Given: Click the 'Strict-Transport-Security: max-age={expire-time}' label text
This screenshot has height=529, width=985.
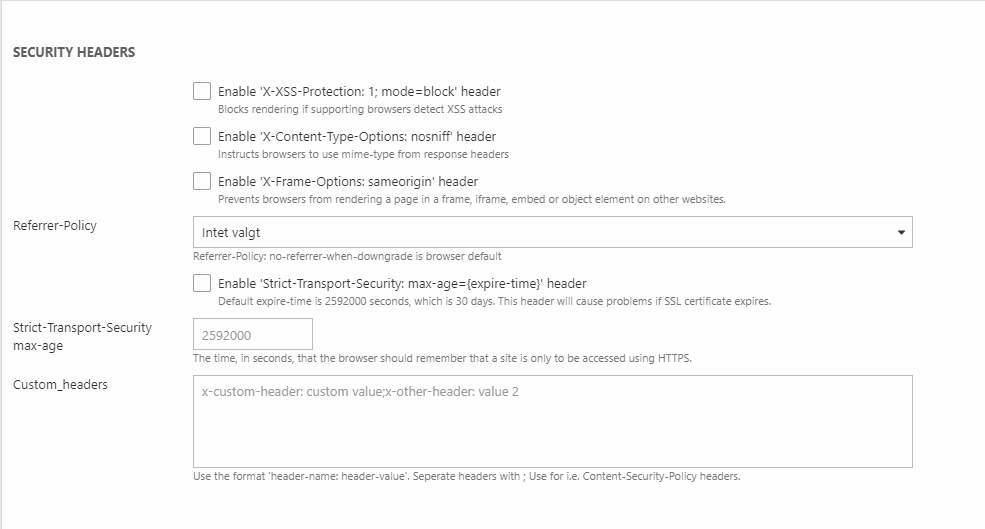Looking at the screenshot, I should (402, 284).
